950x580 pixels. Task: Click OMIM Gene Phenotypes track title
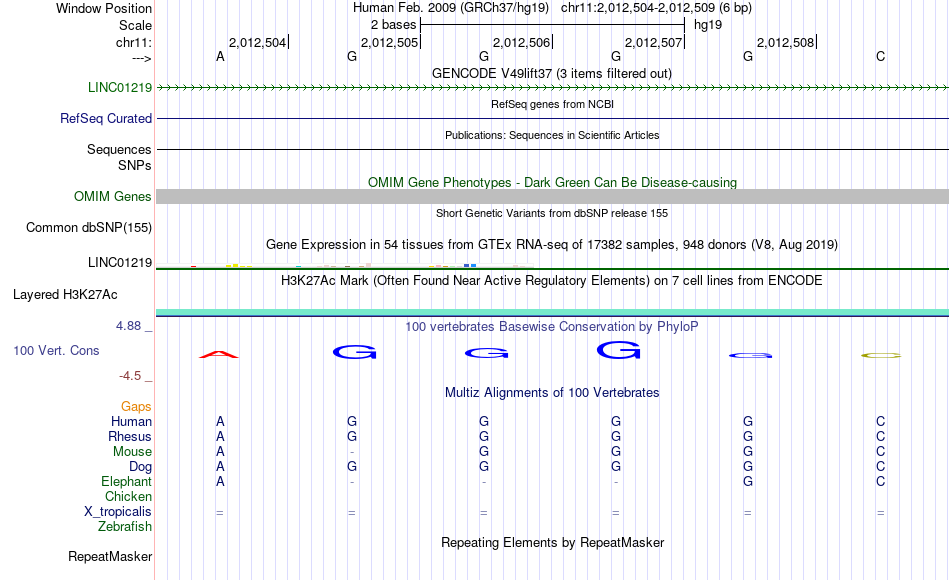pos(552,182)
